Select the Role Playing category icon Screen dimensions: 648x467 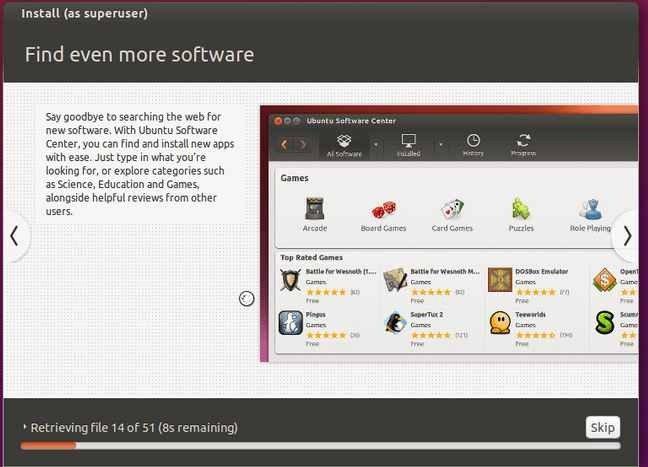coord(590,209)
